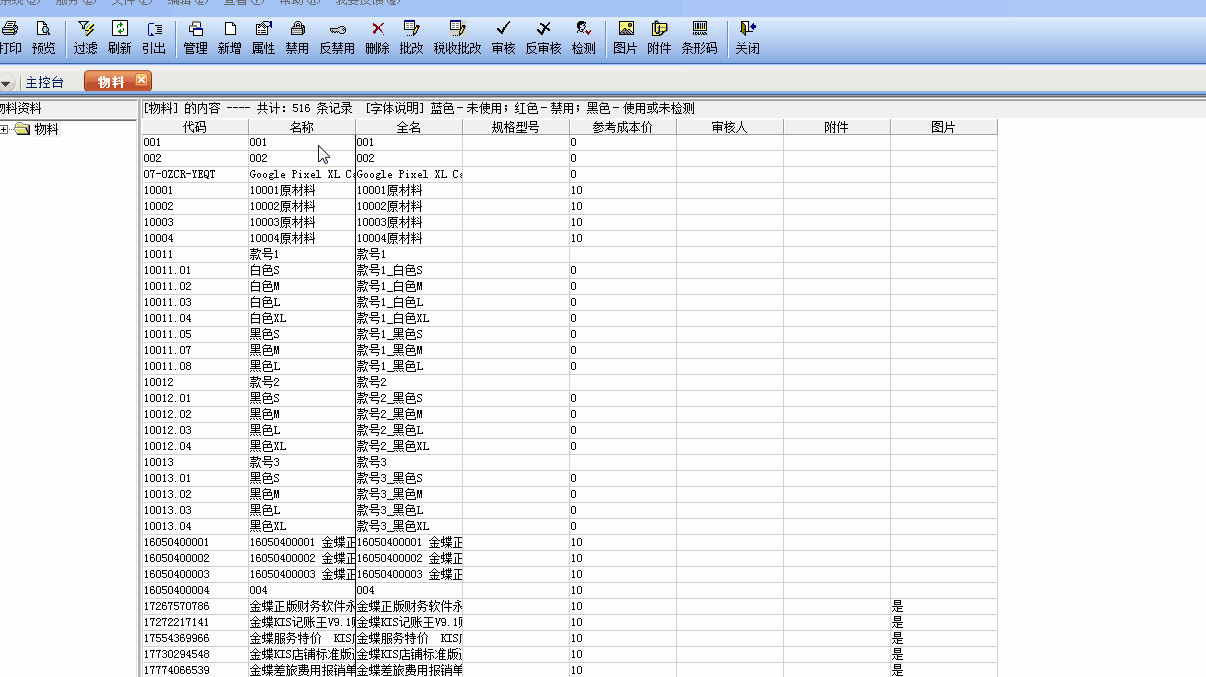Select full name cell 款号3_黑色L
1206x677 pixels.
point(409,510)
